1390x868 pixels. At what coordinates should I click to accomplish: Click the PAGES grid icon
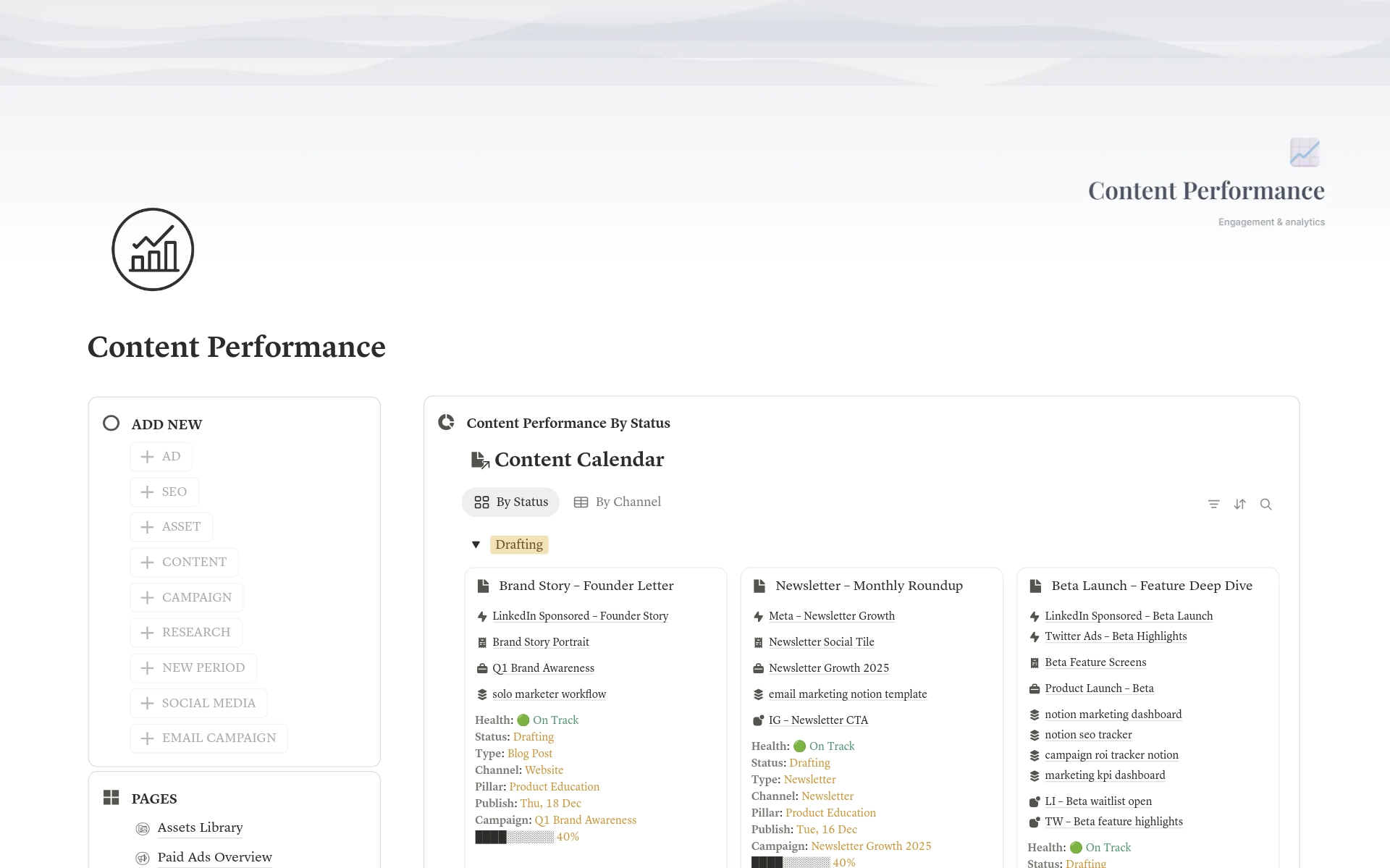[111, 798]
